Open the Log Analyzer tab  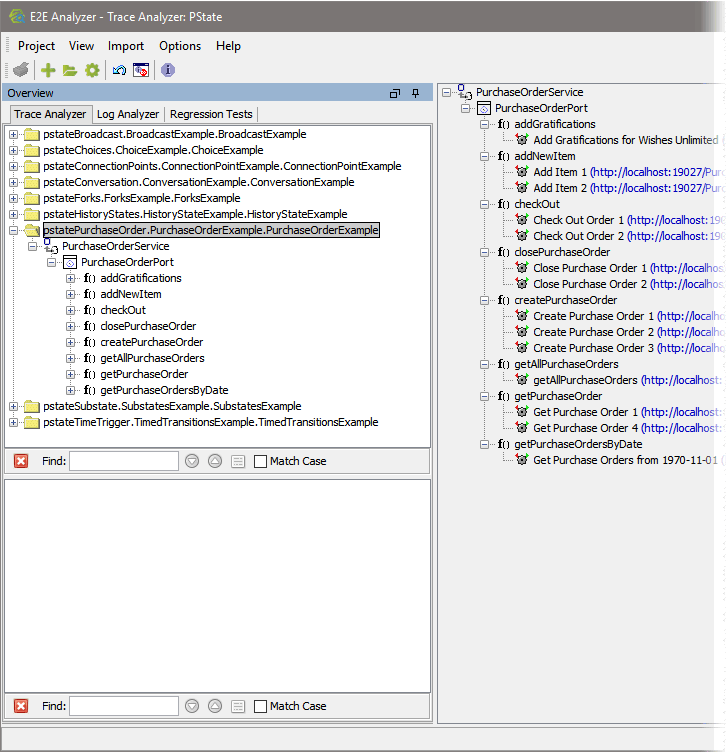pos(127,114)
